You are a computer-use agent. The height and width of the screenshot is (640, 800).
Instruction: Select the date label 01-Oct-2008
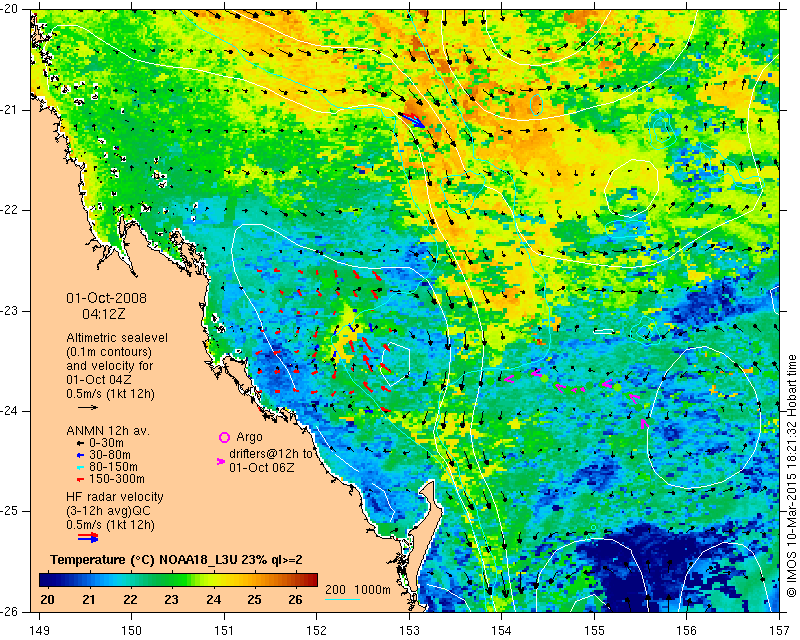click(106, 298)
